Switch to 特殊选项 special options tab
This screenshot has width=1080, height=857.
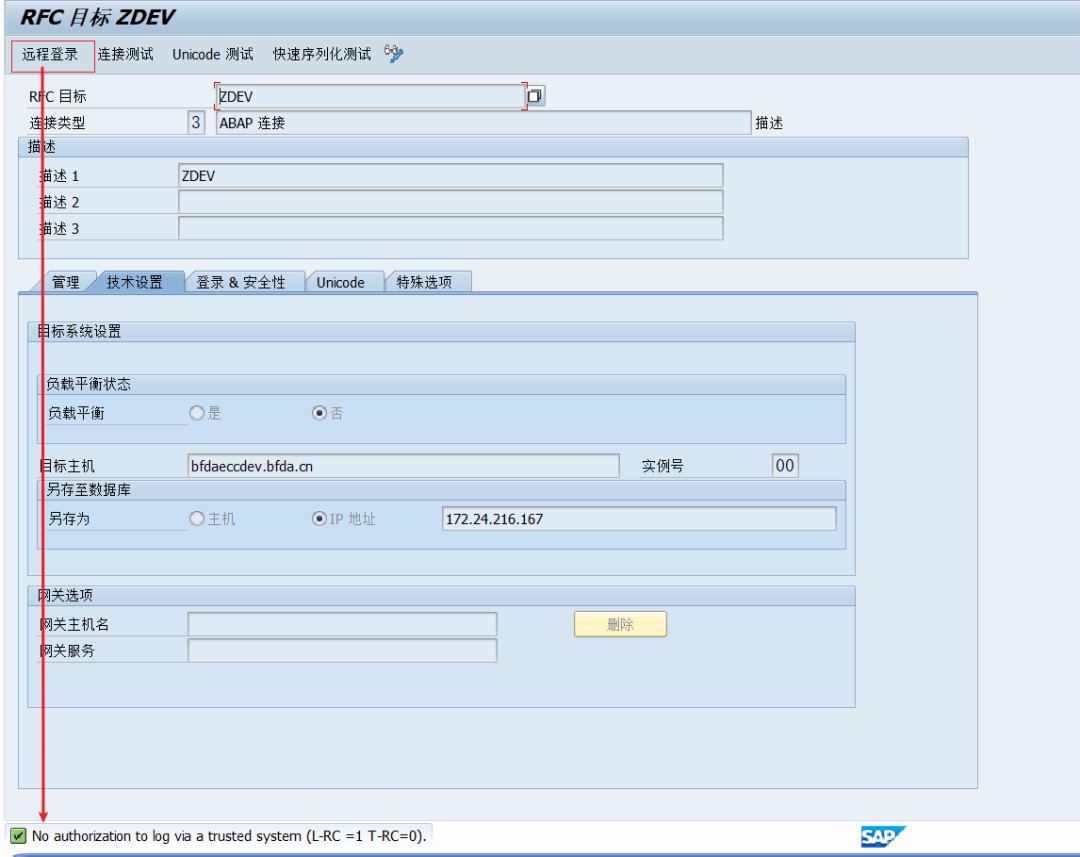coord(424,282)
